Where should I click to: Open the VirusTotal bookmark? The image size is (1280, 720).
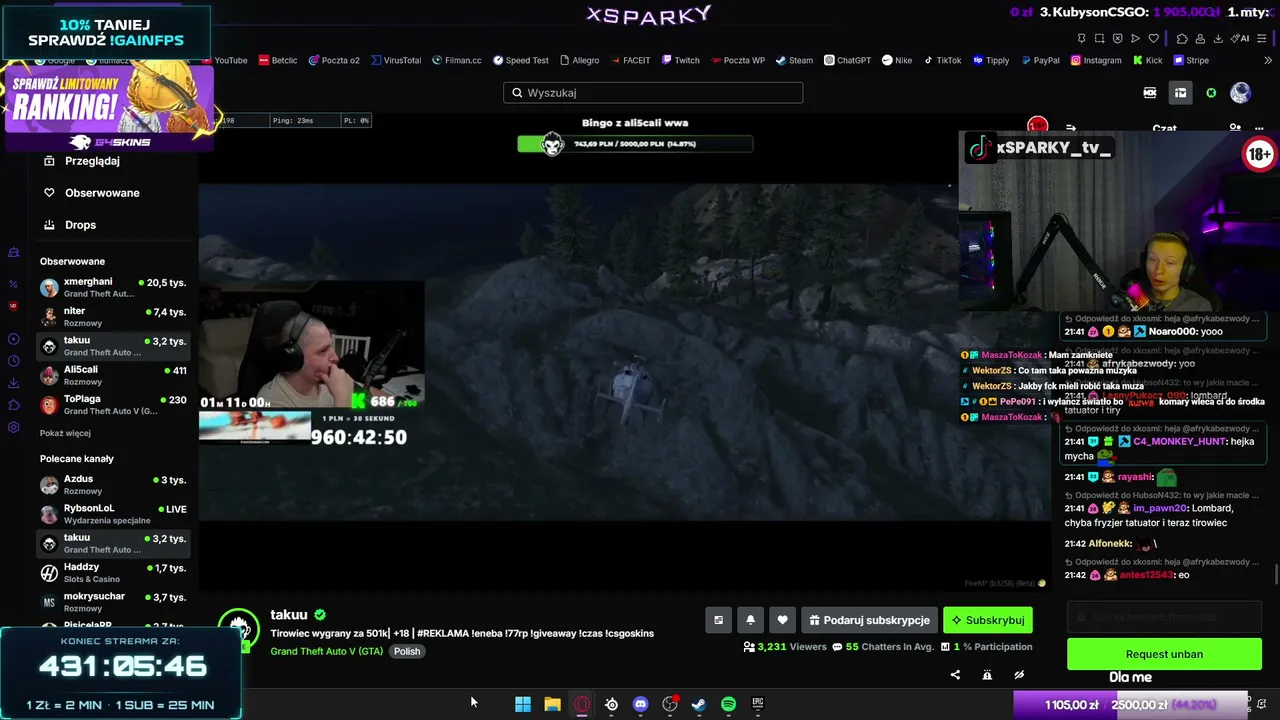[x=396, y=60]
